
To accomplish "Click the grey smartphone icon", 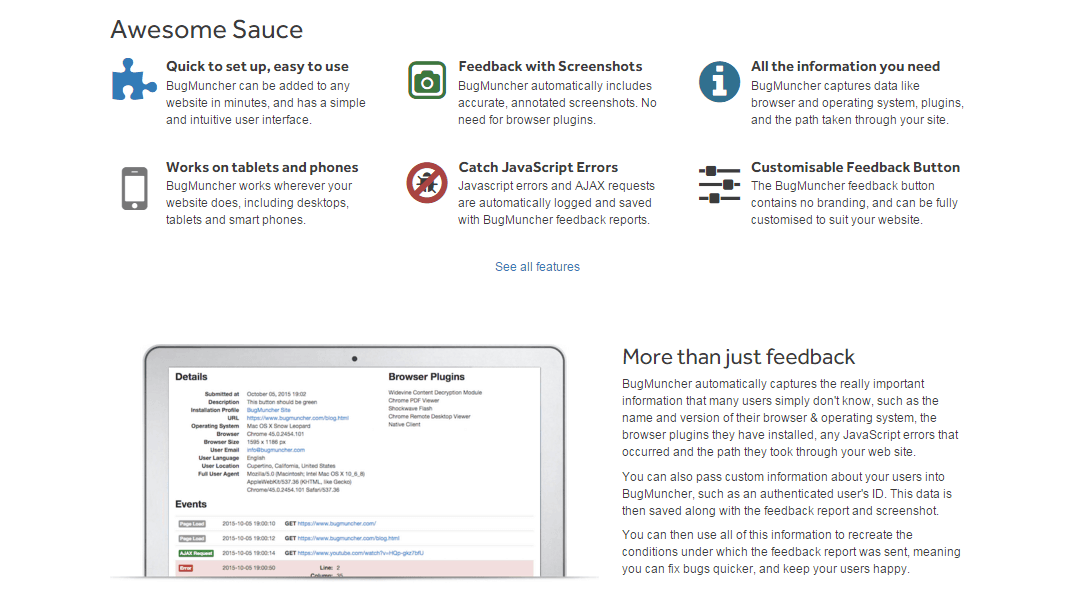I will click(134, 188).
